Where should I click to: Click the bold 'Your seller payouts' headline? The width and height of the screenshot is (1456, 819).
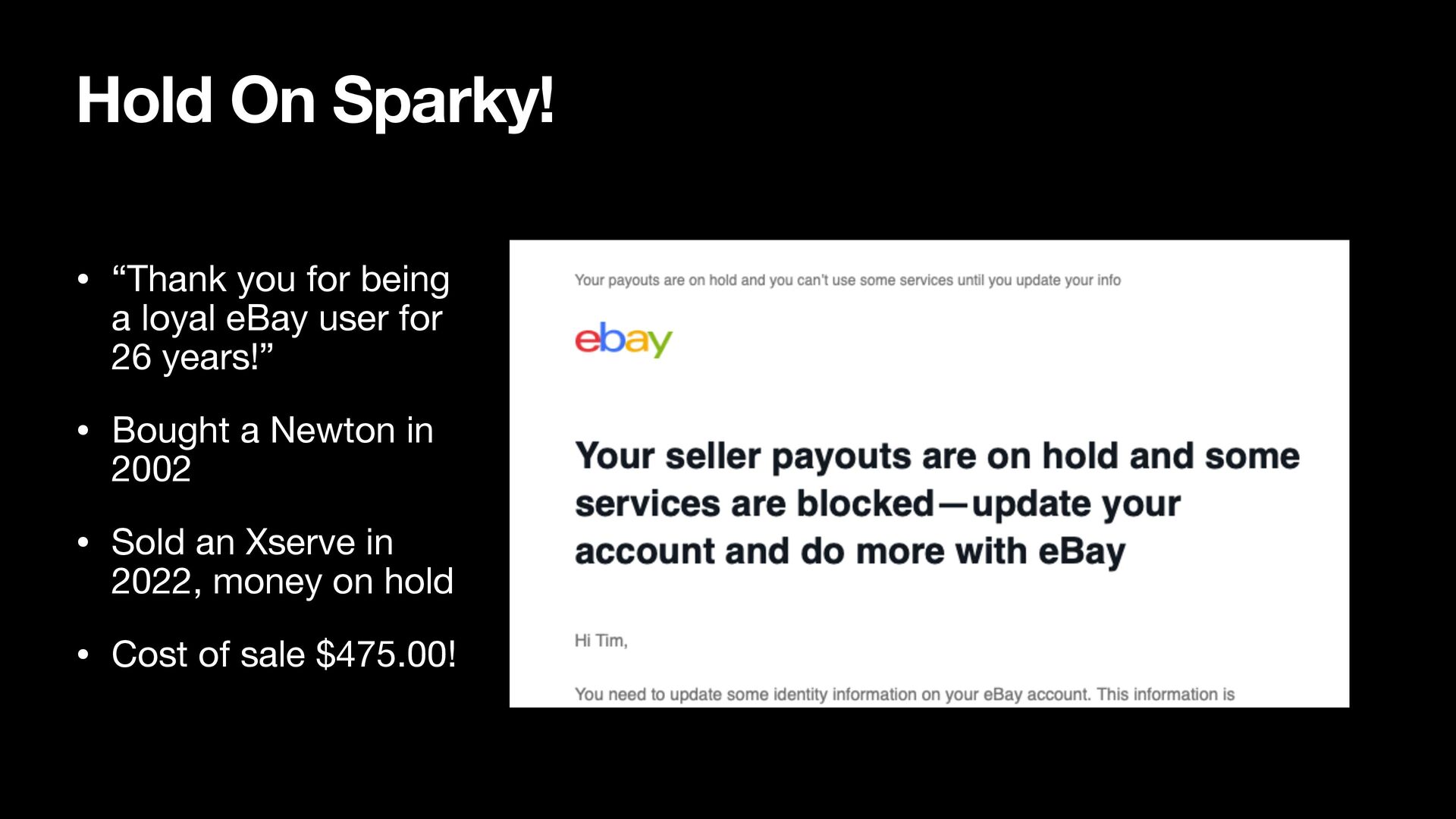click(x=937, y=457)
